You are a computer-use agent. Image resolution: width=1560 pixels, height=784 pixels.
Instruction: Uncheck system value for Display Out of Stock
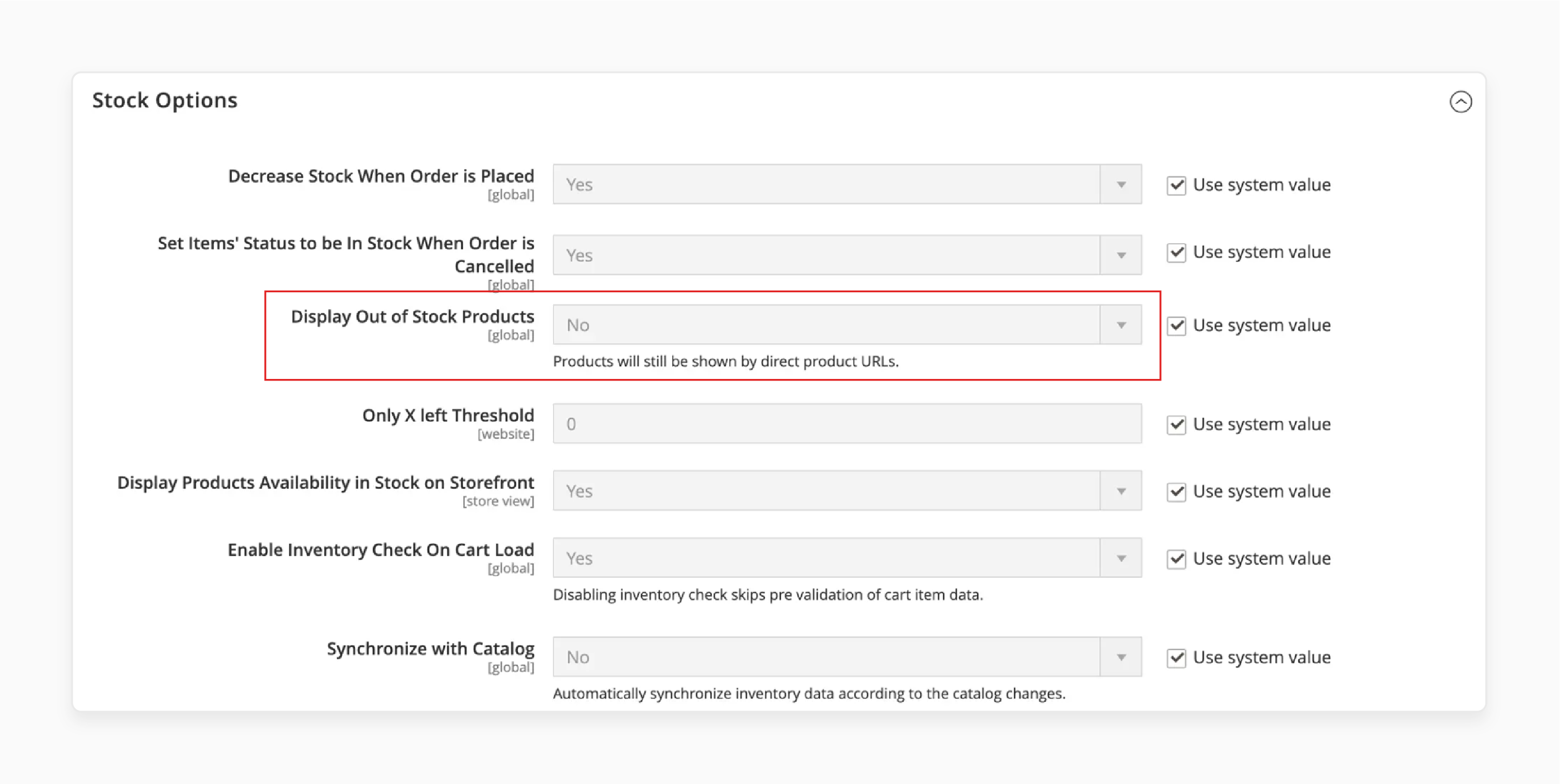[1176, 326]
